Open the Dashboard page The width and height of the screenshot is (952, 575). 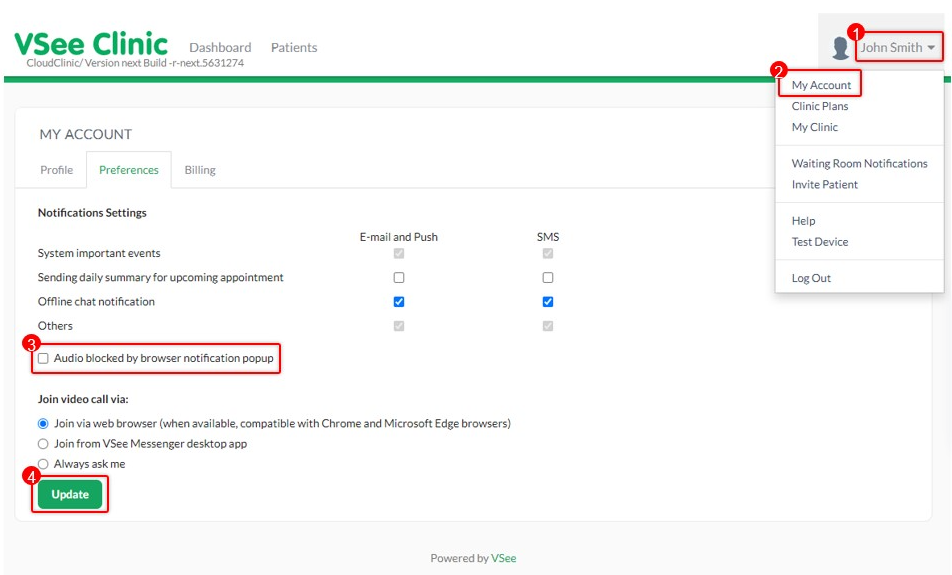tap(220, 47)
